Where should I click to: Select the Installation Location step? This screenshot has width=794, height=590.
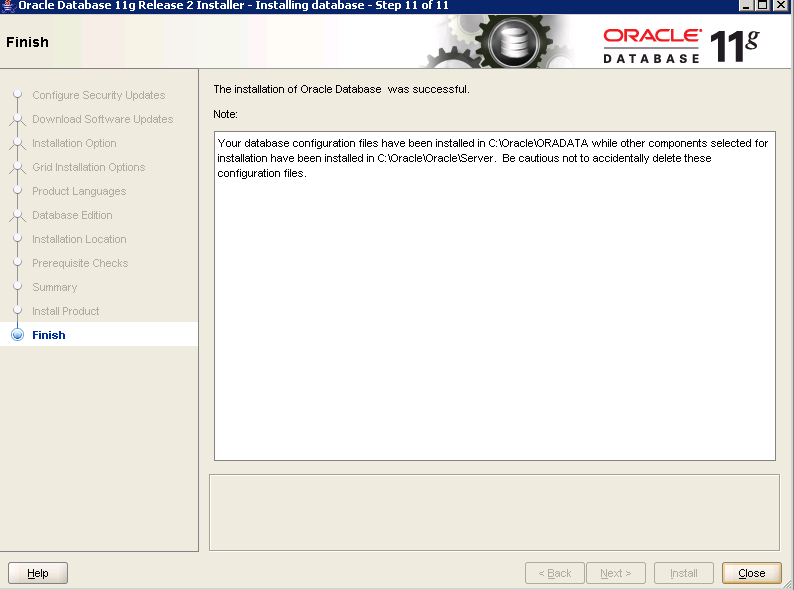(x=79, y=239)
